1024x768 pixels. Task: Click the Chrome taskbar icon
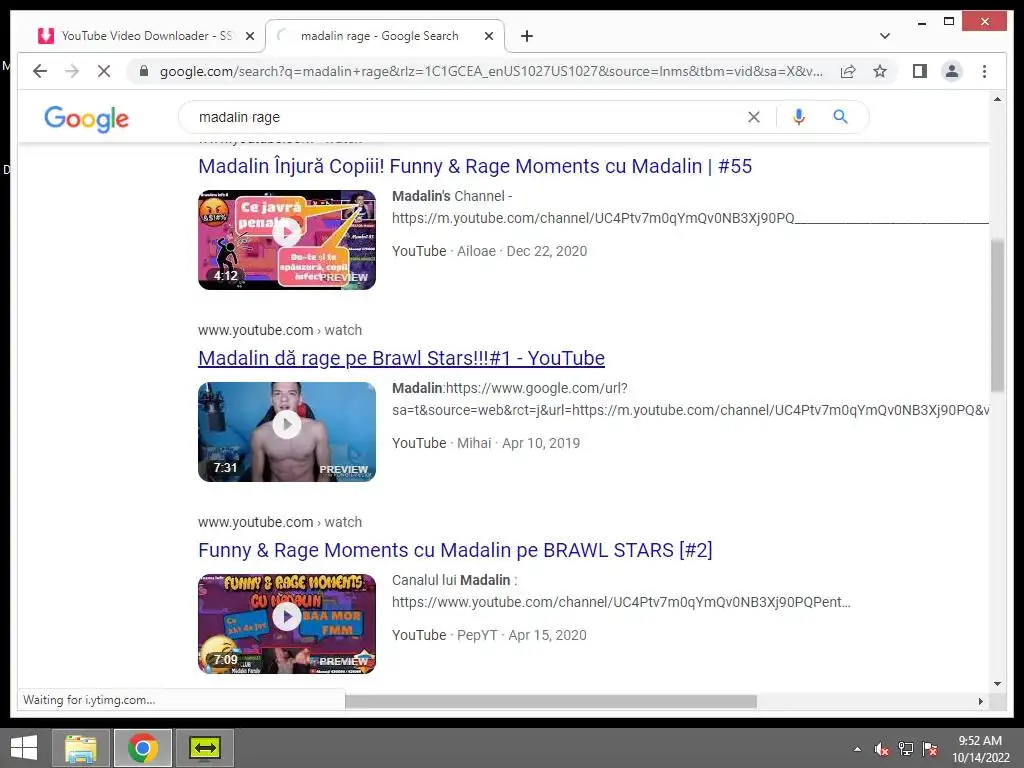(x=143, y=748)
